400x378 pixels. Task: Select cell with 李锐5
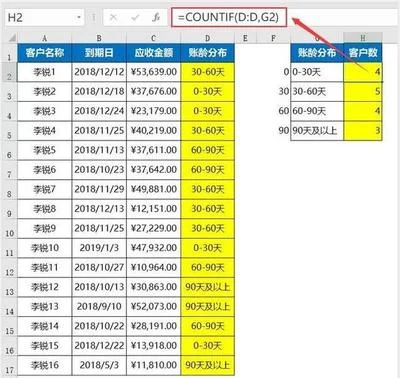coord(45,150)
